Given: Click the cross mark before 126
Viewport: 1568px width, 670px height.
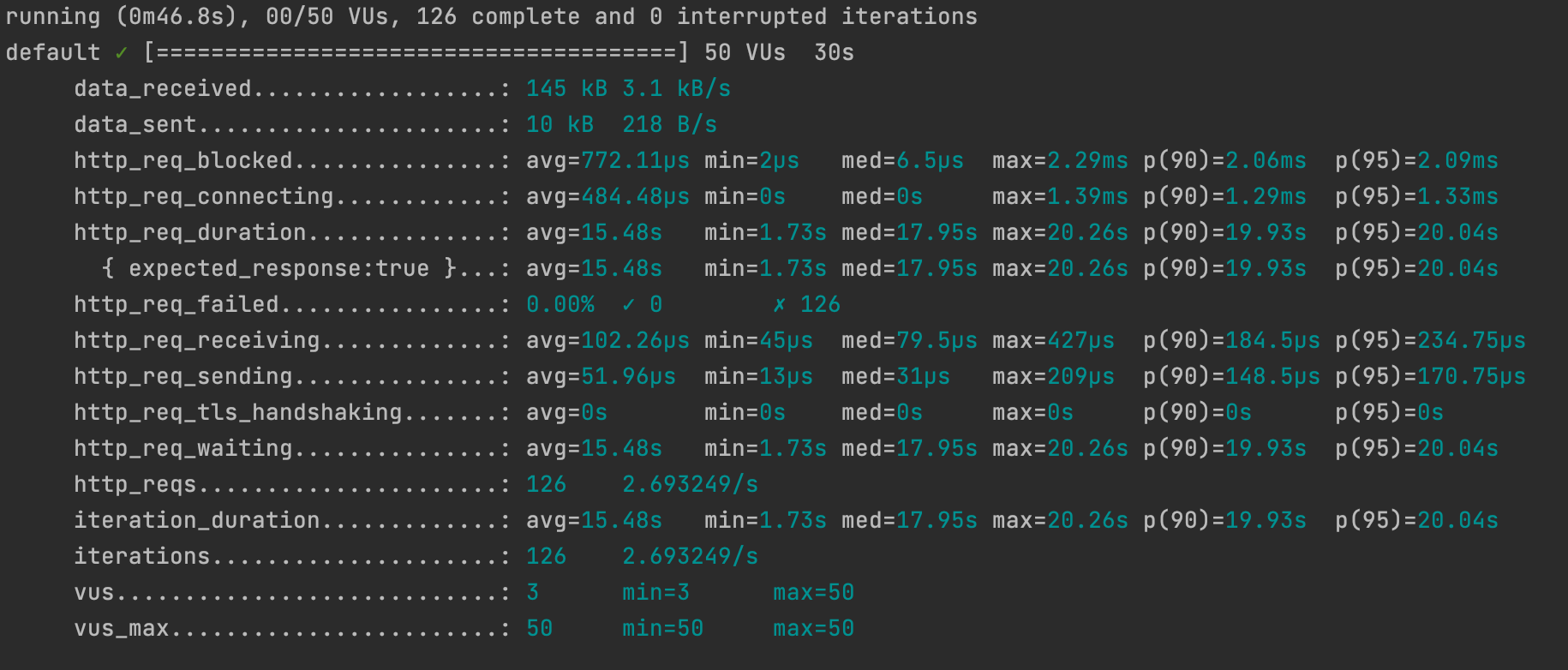Looking at the screenshot, I should pyautogui.click(x=779, y=304).
